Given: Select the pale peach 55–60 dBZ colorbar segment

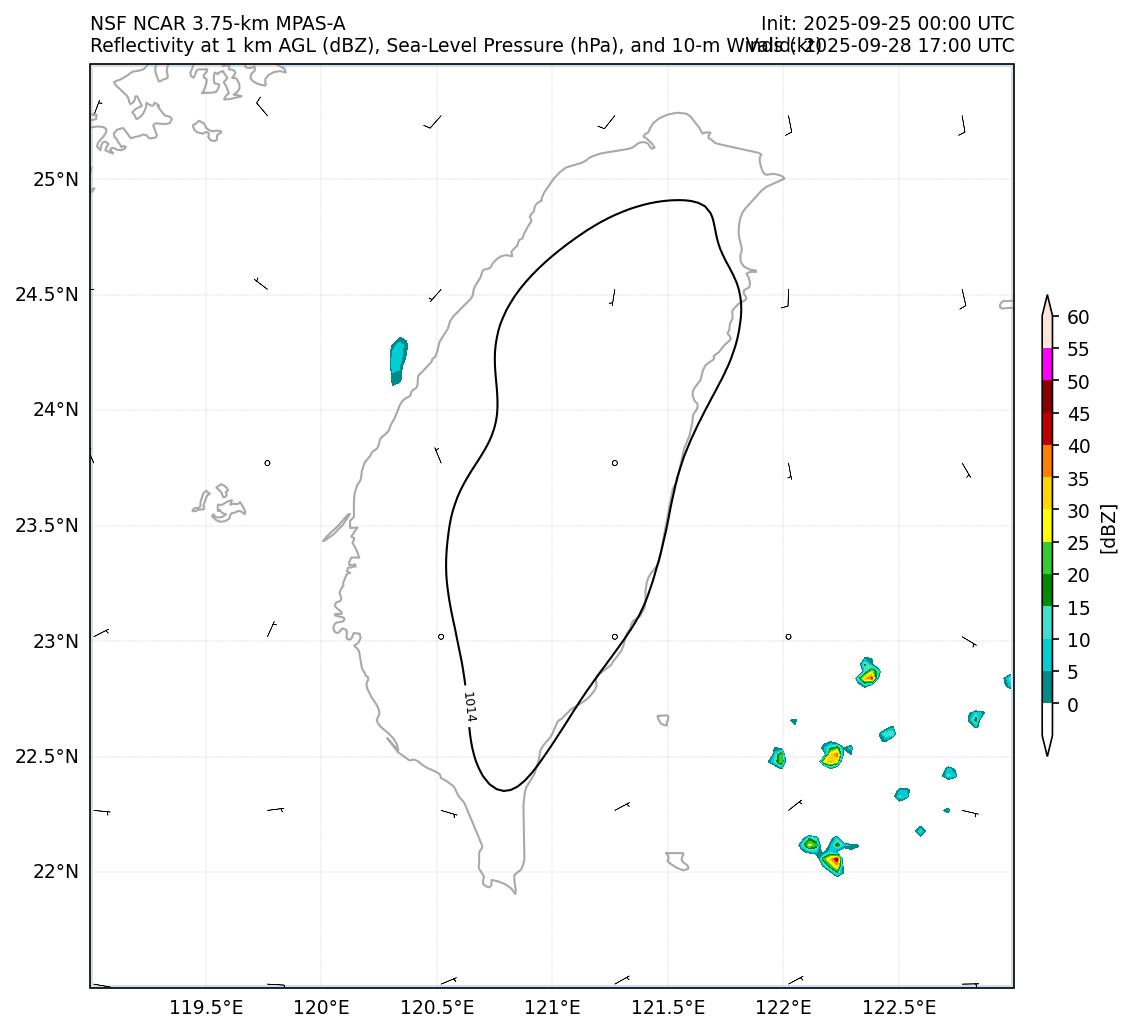Looking at the screenshot, I should pyautogui.click(x=1047, y=332).
